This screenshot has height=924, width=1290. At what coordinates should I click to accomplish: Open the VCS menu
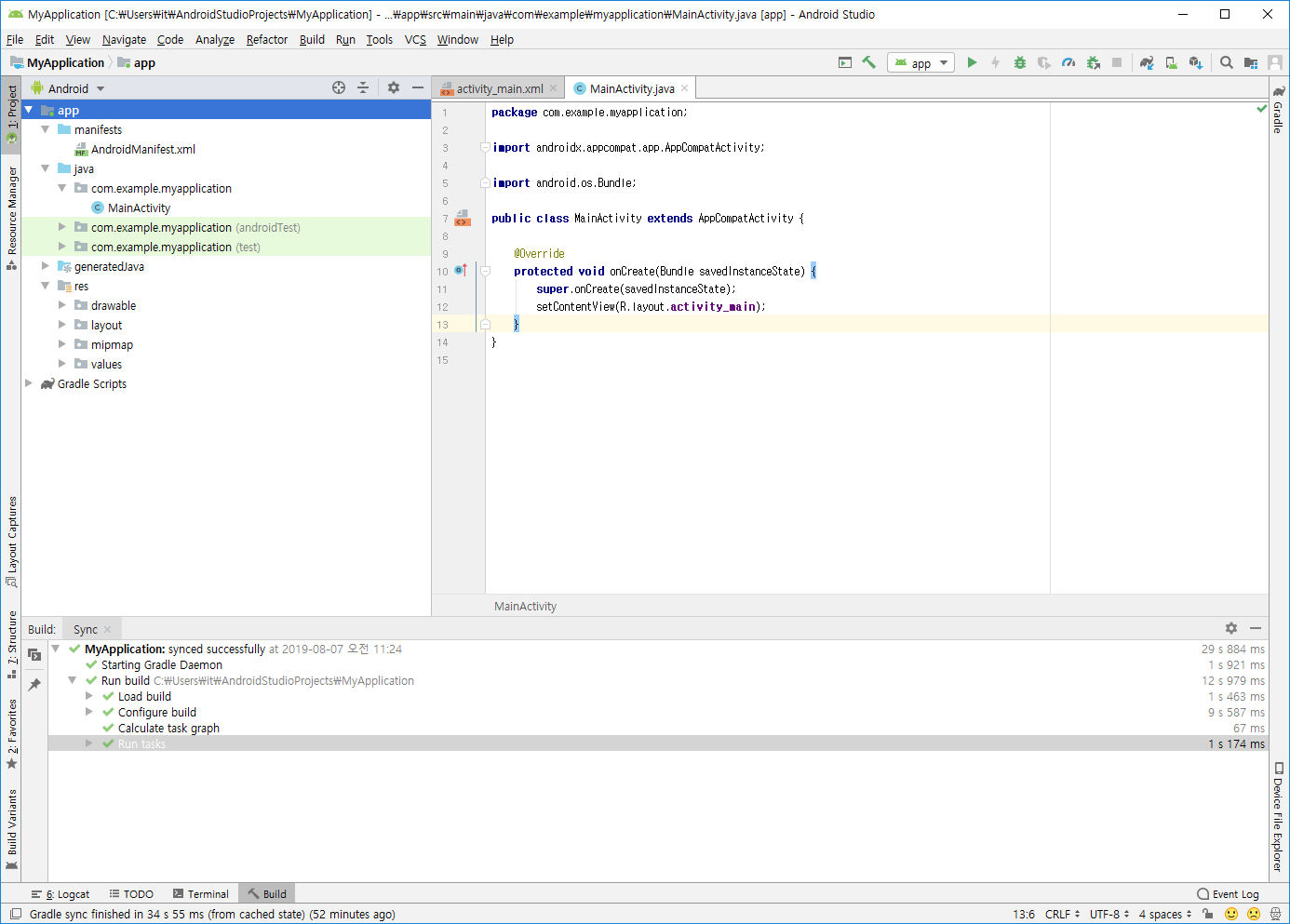(415, 39)
